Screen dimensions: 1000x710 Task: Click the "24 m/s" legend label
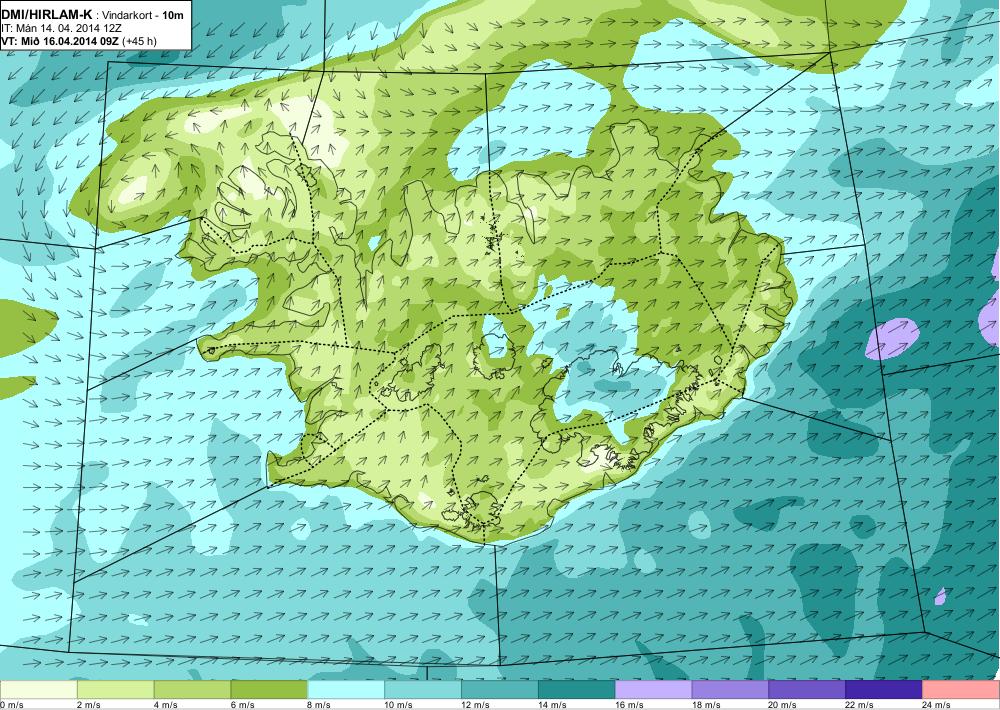click(937, 705)
